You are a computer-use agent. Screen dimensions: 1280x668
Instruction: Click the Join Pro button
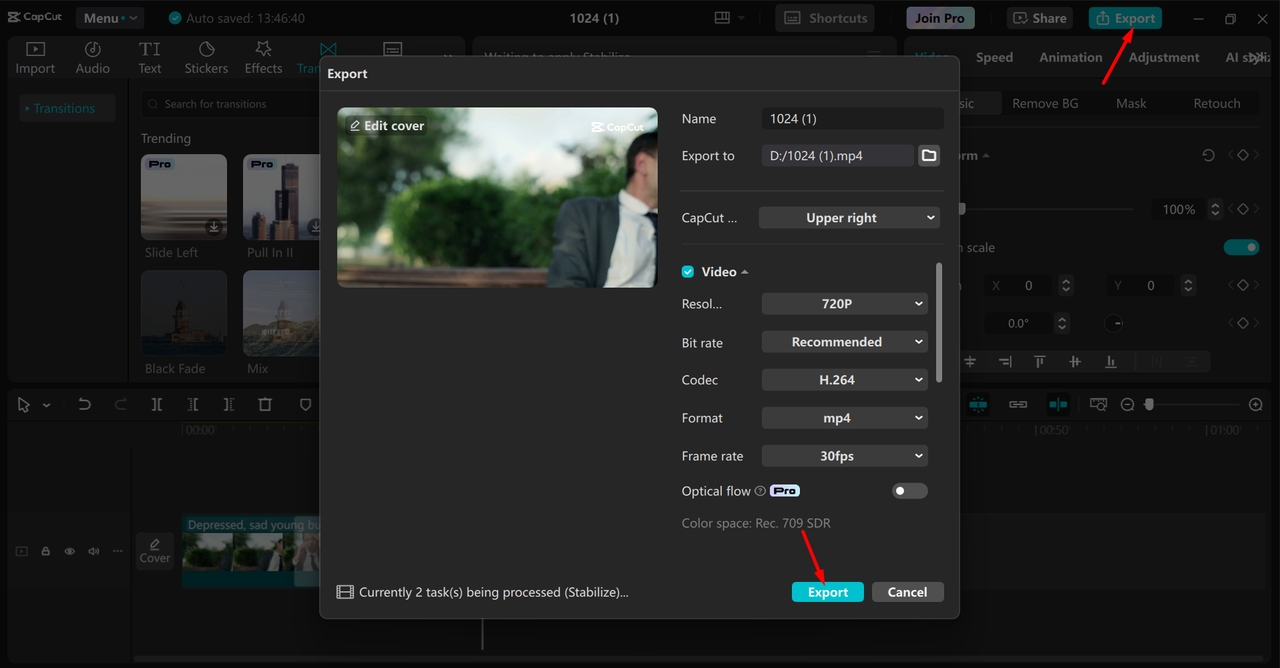coord(940,18)
